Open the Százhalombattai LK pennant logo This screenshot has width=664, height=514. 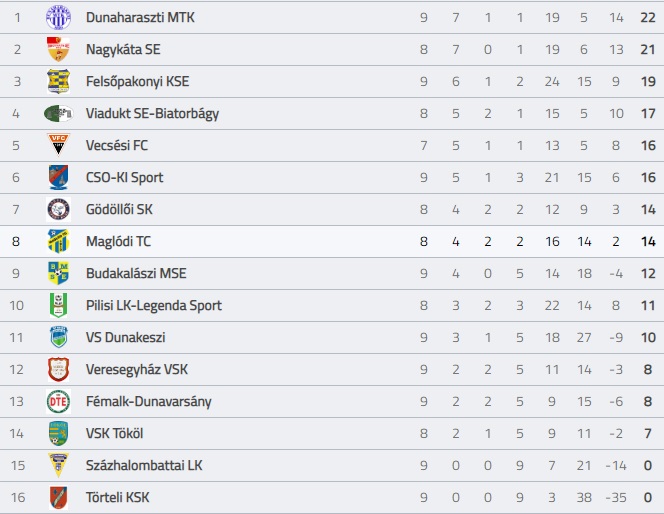(x=58, y=465)
